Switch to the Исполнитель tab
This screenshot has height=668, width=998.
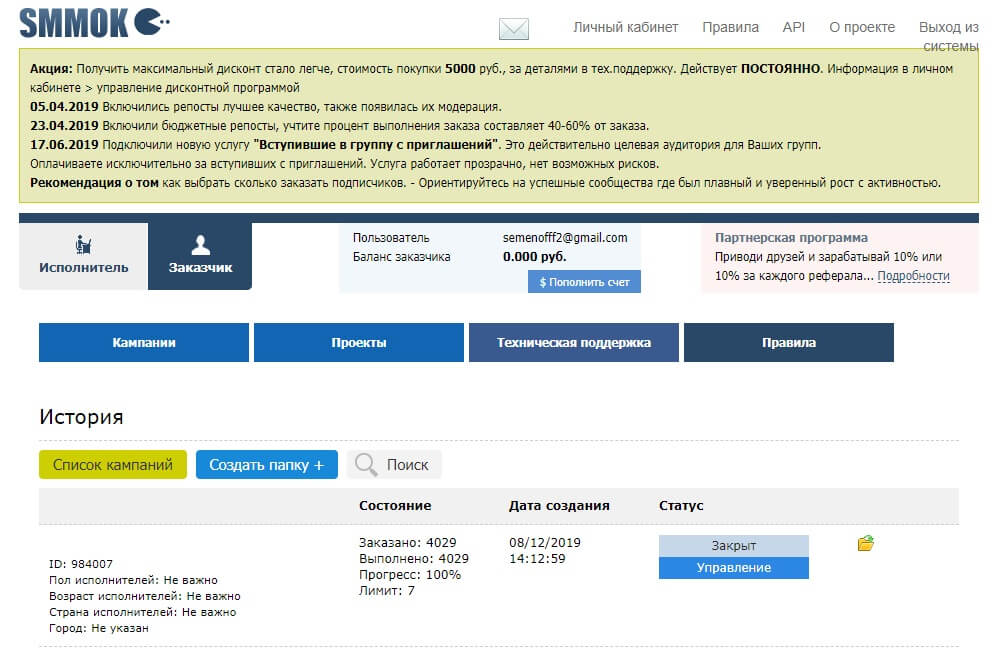pyautogui.click(x=83, y=256)
